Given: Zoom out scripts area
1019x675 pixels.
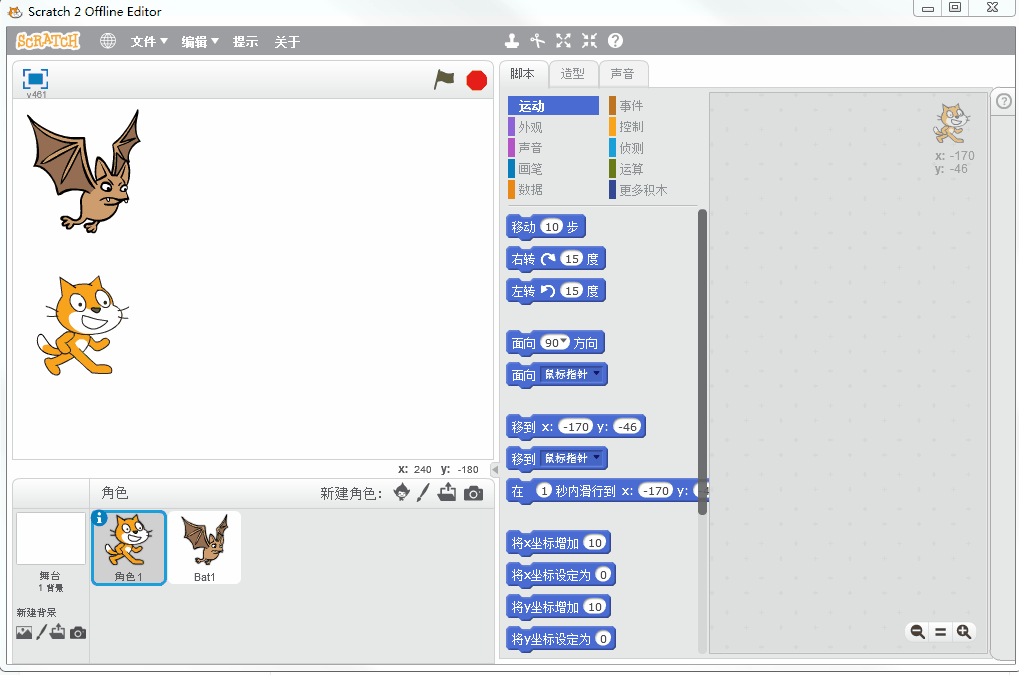Looking at the screenshot, I should pyautogui.click(x=918, y=631).
